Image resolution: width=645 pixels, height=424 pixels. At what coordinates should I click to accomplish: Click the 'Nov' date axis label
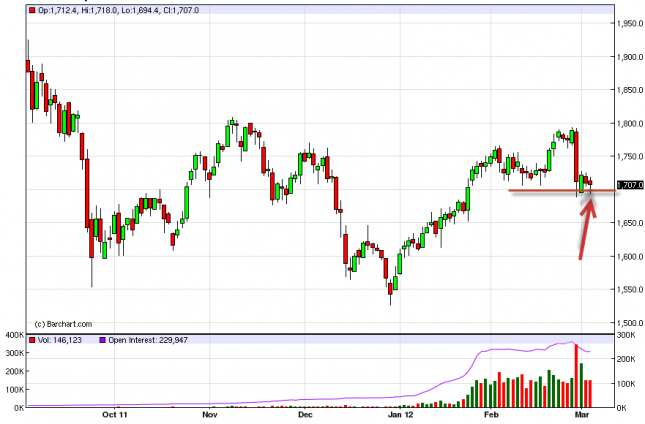(x=210, y=415)
